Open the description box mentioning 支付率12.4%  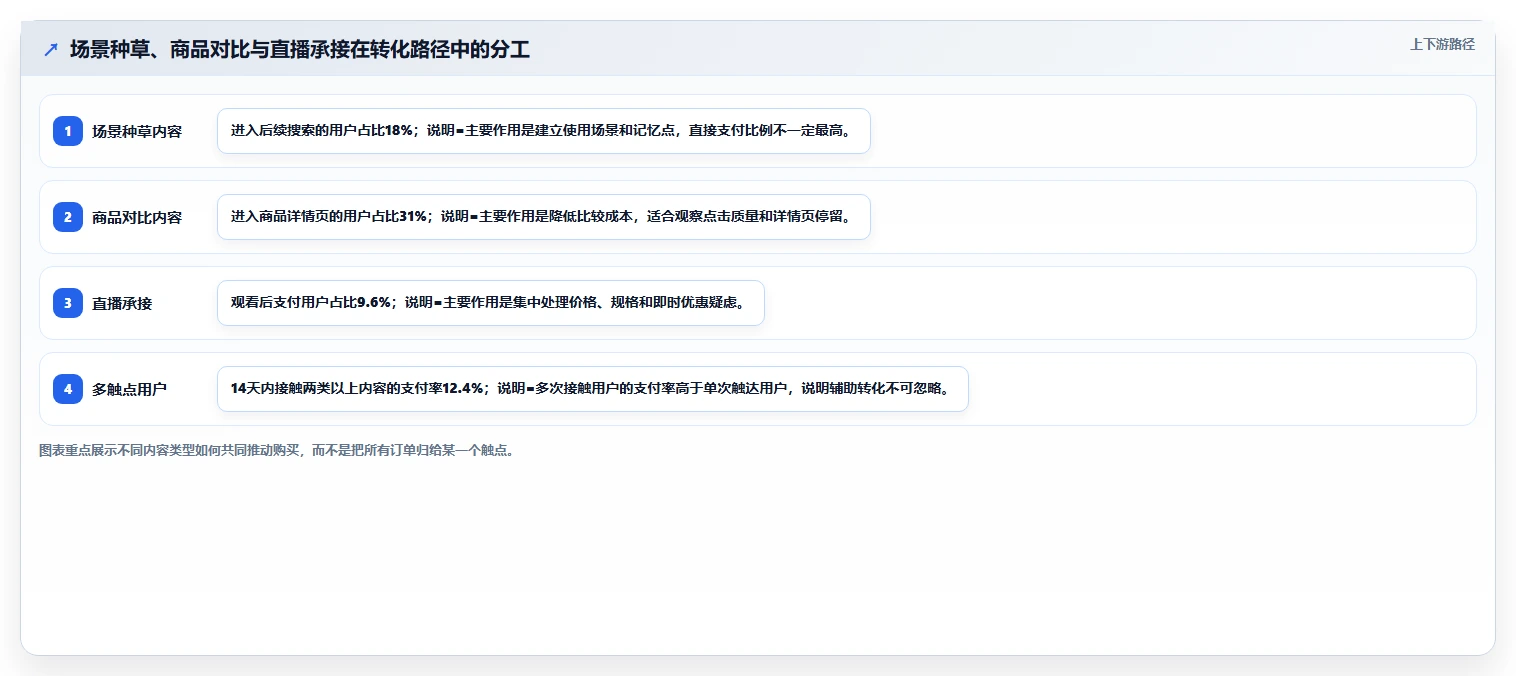click(x=593, y=389)
